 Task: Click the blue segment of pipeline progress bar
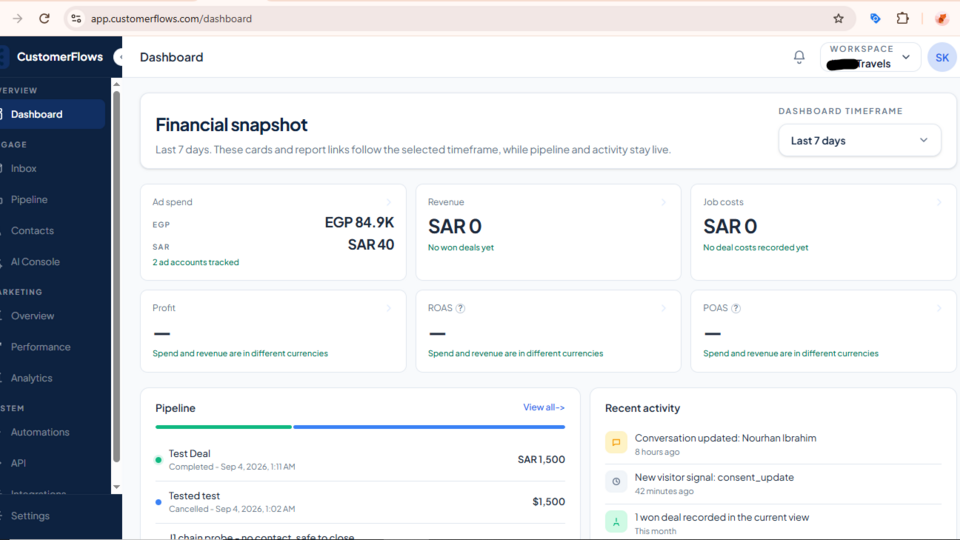pos(429,427)
